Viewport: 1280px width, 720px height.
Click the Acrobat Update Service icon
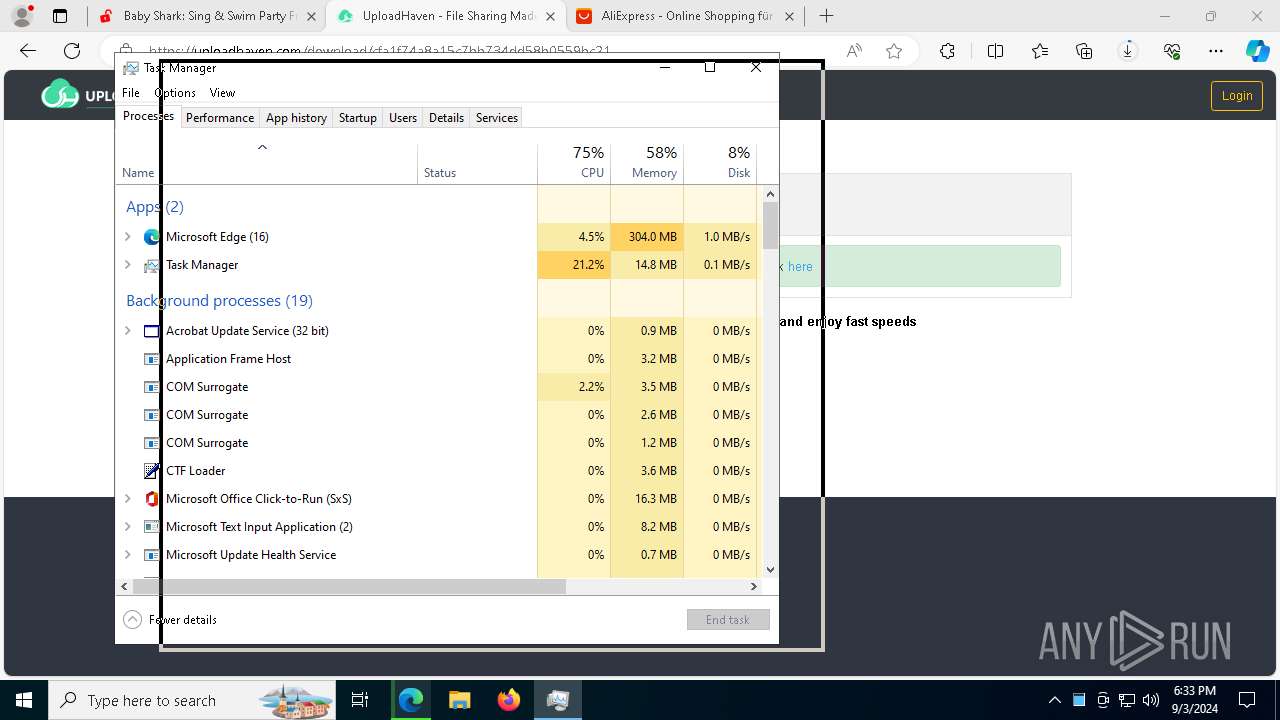click(152, 331)
